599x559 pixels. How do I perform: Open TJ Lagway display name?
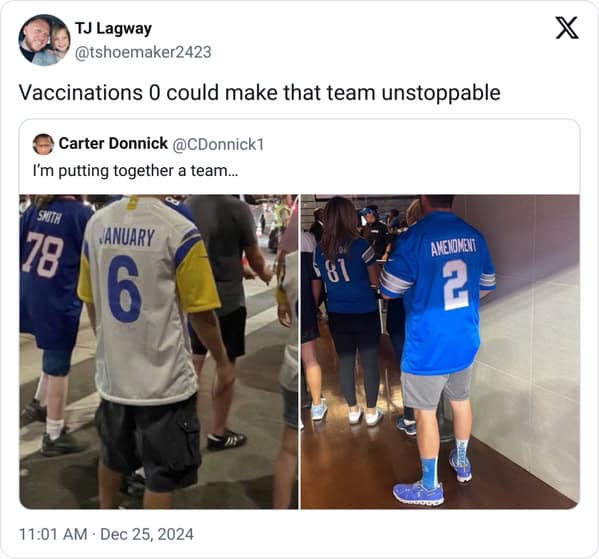coord(113,28)
